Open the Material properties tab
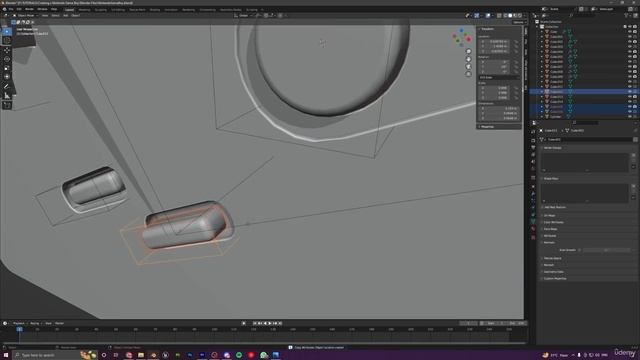The width and height of the screenshot is (640, 360). tap(533, 229)
